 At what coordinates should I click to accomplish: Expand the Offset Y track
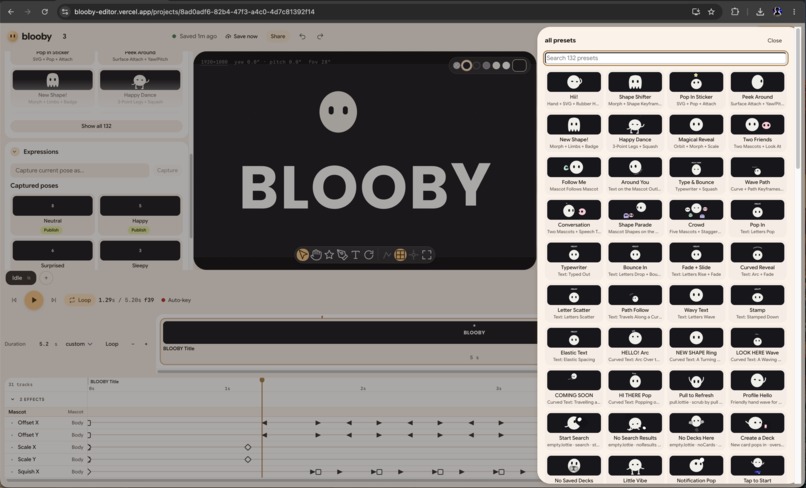pyautogui.click(x=12, y=435)
